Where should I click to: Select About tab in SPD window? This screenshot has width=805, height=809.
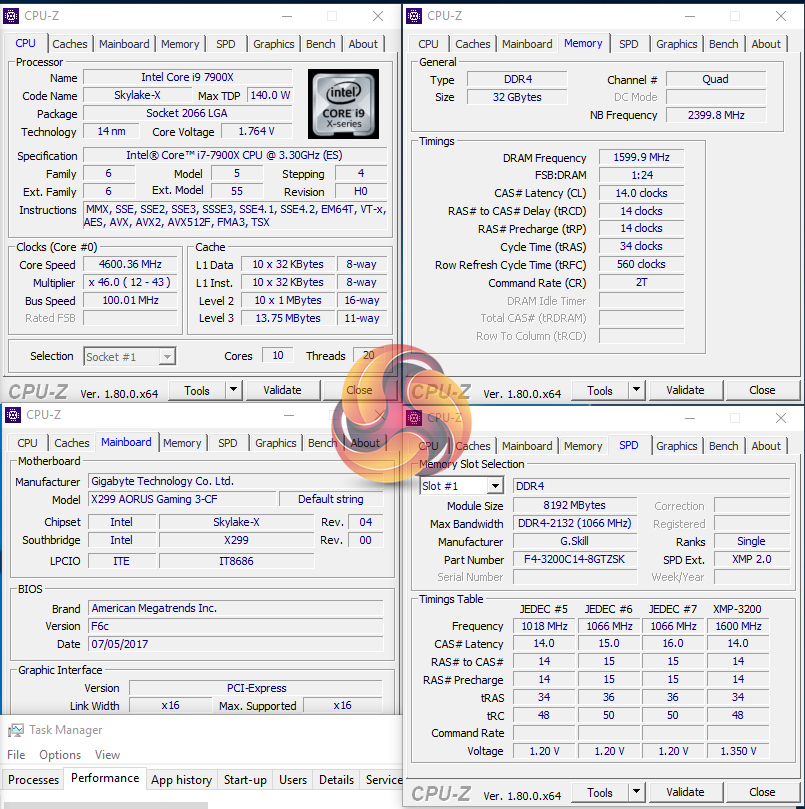pyautogui.click(x=766, y=446)
